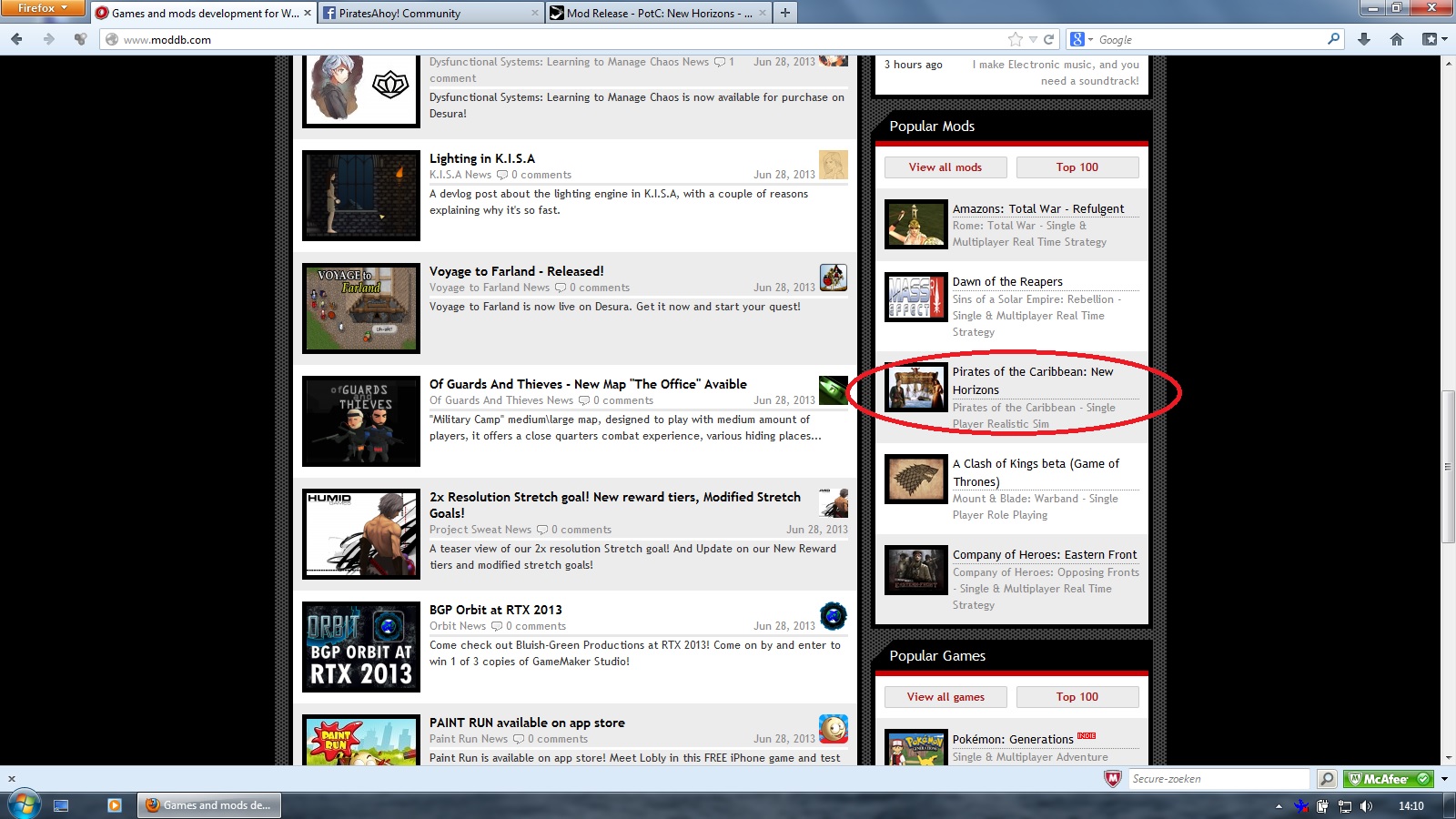Click Top 100 under Popular Mods

pos(1077,167)
